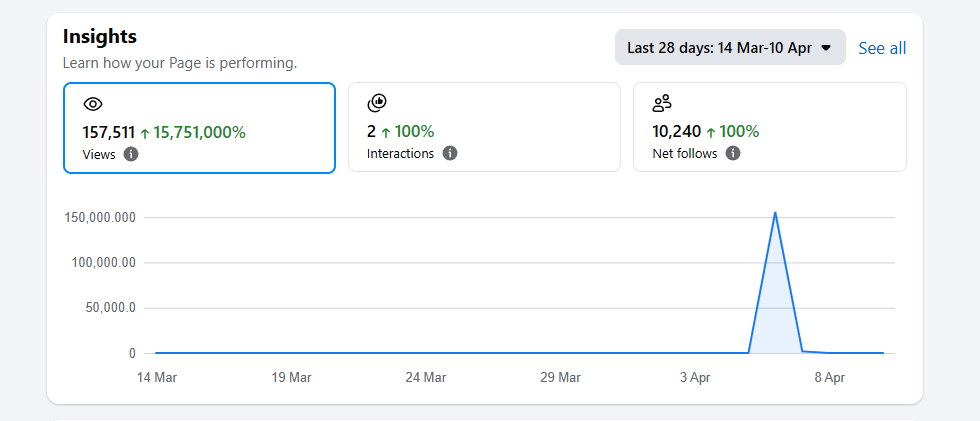Click the 14 Mar label on the x-axis
Screen dimensions: 980x421
tap(156, 378)
